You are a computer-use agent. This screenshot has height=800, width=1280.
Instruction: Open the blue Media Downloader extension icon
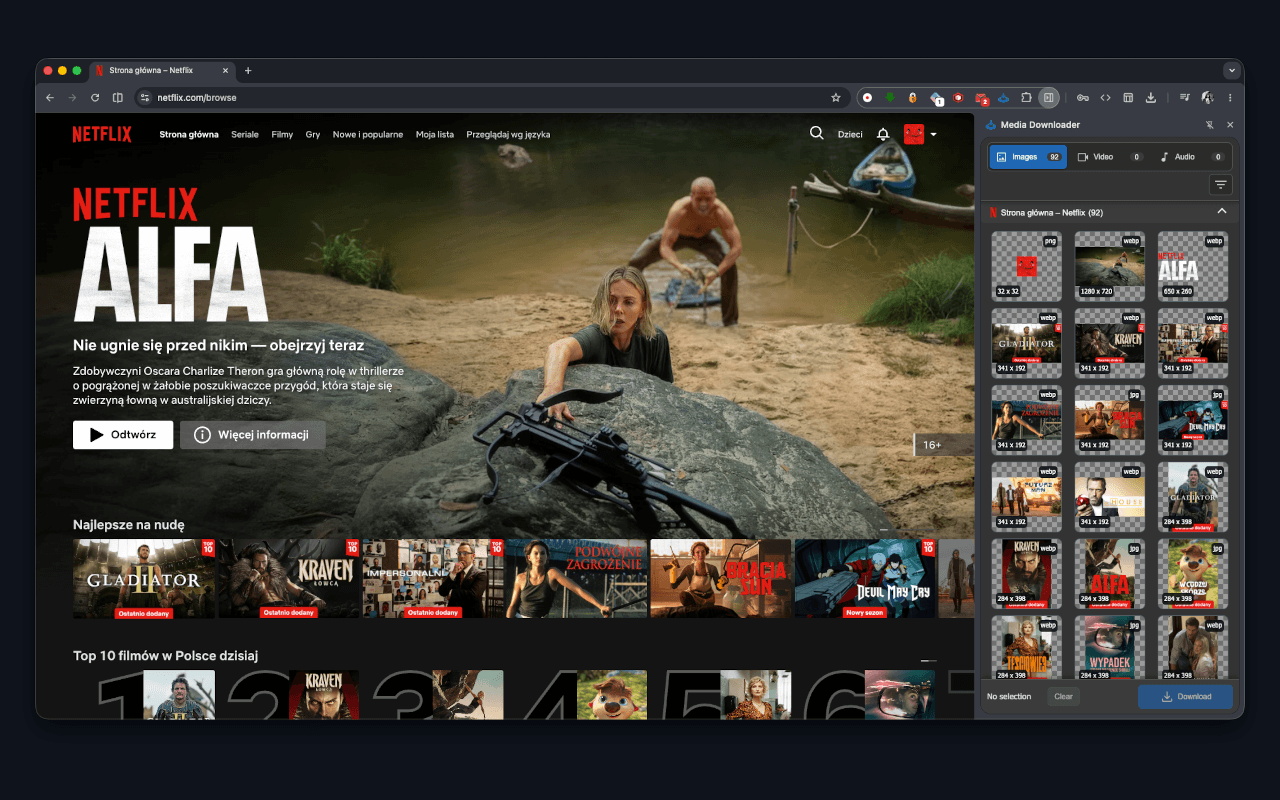click(x=1004, y=97)
